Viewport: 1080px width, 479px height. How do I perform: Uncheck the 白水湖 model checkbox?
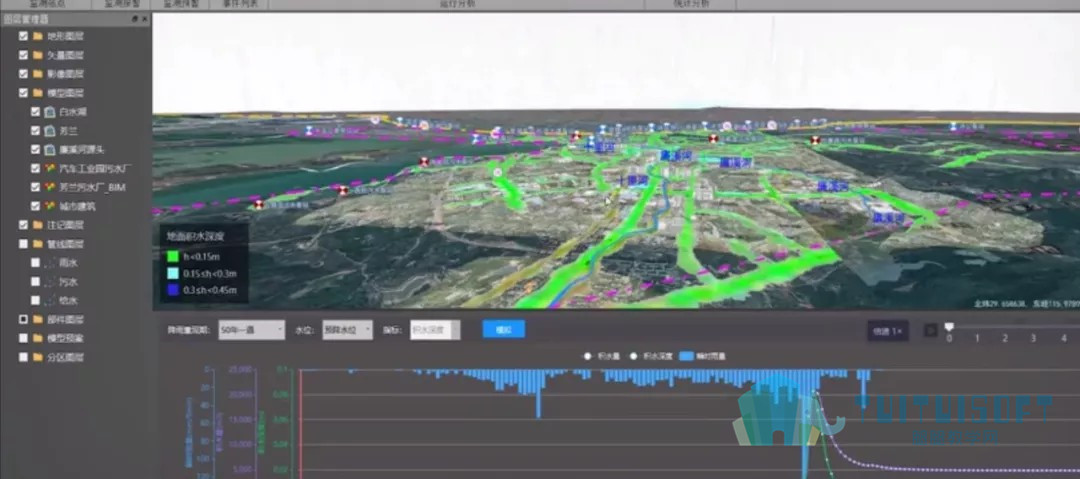click(35, 112)
